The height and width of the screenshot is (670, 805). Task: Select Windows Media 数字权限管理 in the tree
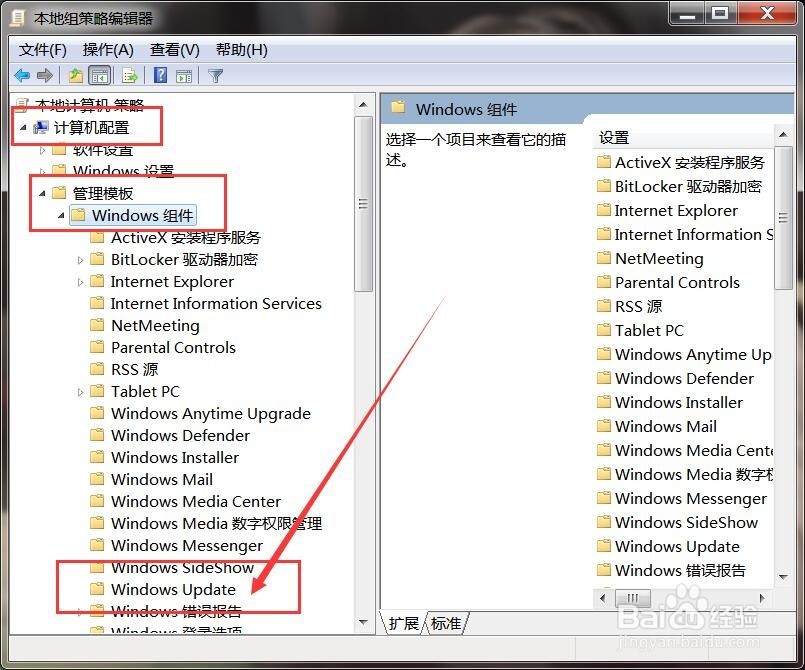point(216,523)
